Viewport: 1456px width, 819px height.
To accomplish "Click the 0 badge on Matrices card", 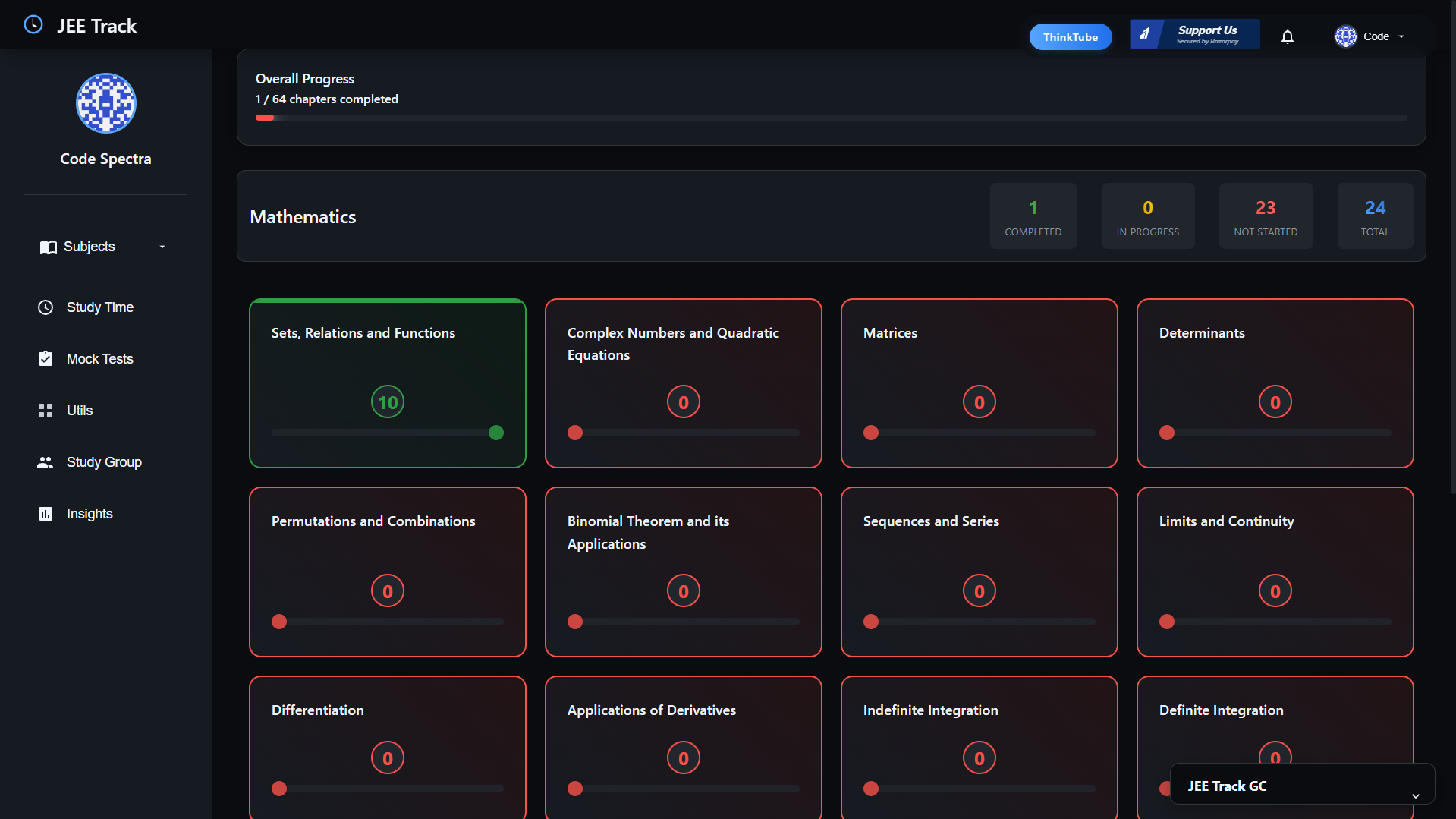I will (x=980, y=402).
